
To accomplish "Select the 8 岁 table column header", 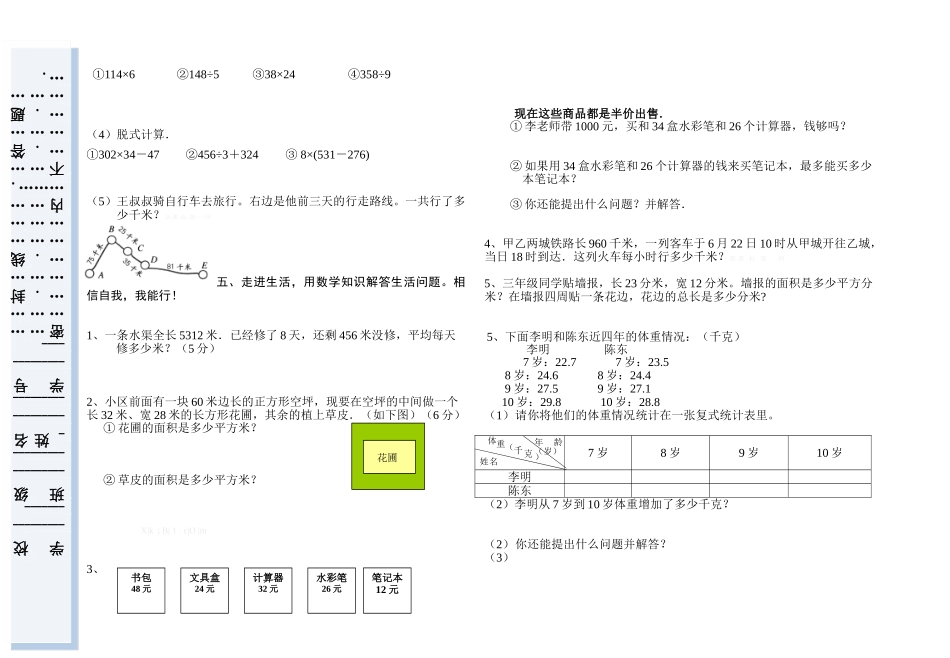I will click(670, 453).
